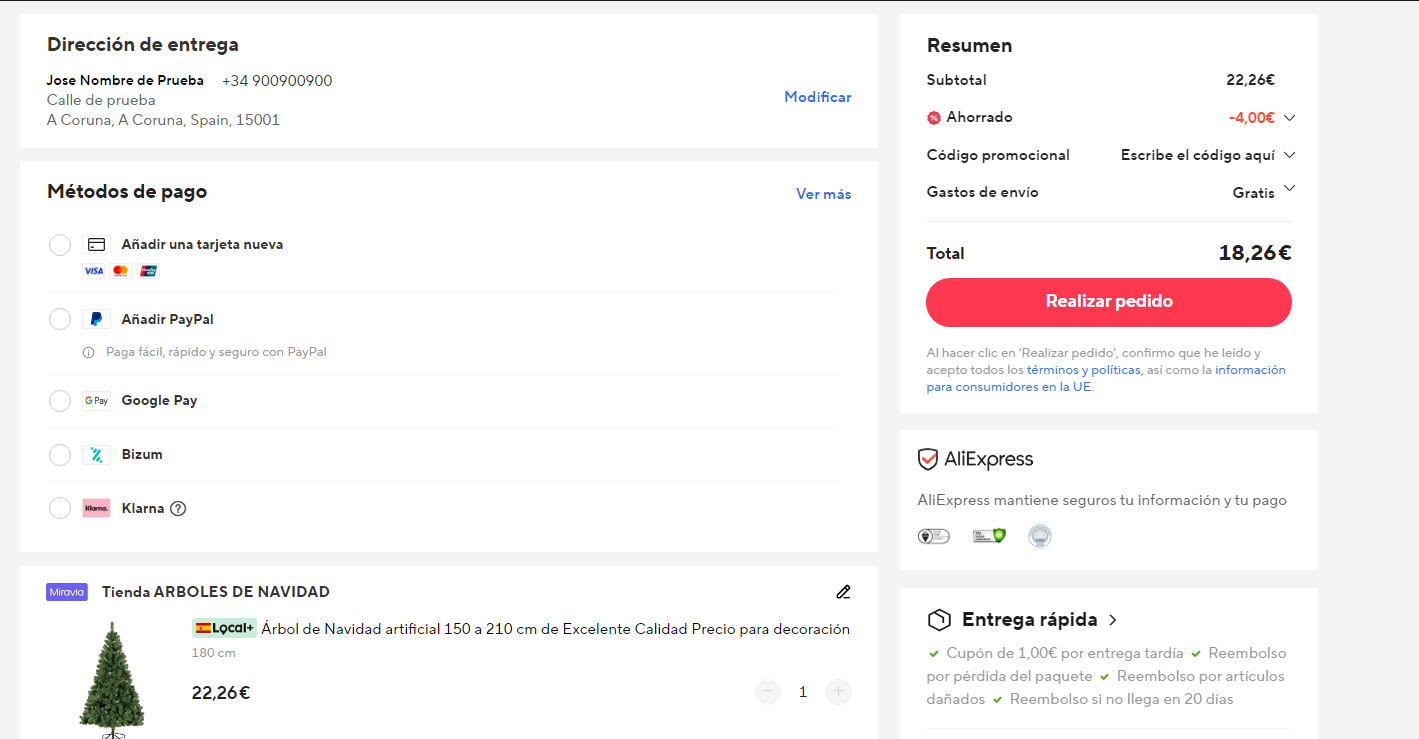Open the Klarna help question mark
Screen dimensions: 1419x739
pyautogui.click(x=178, y=508)
